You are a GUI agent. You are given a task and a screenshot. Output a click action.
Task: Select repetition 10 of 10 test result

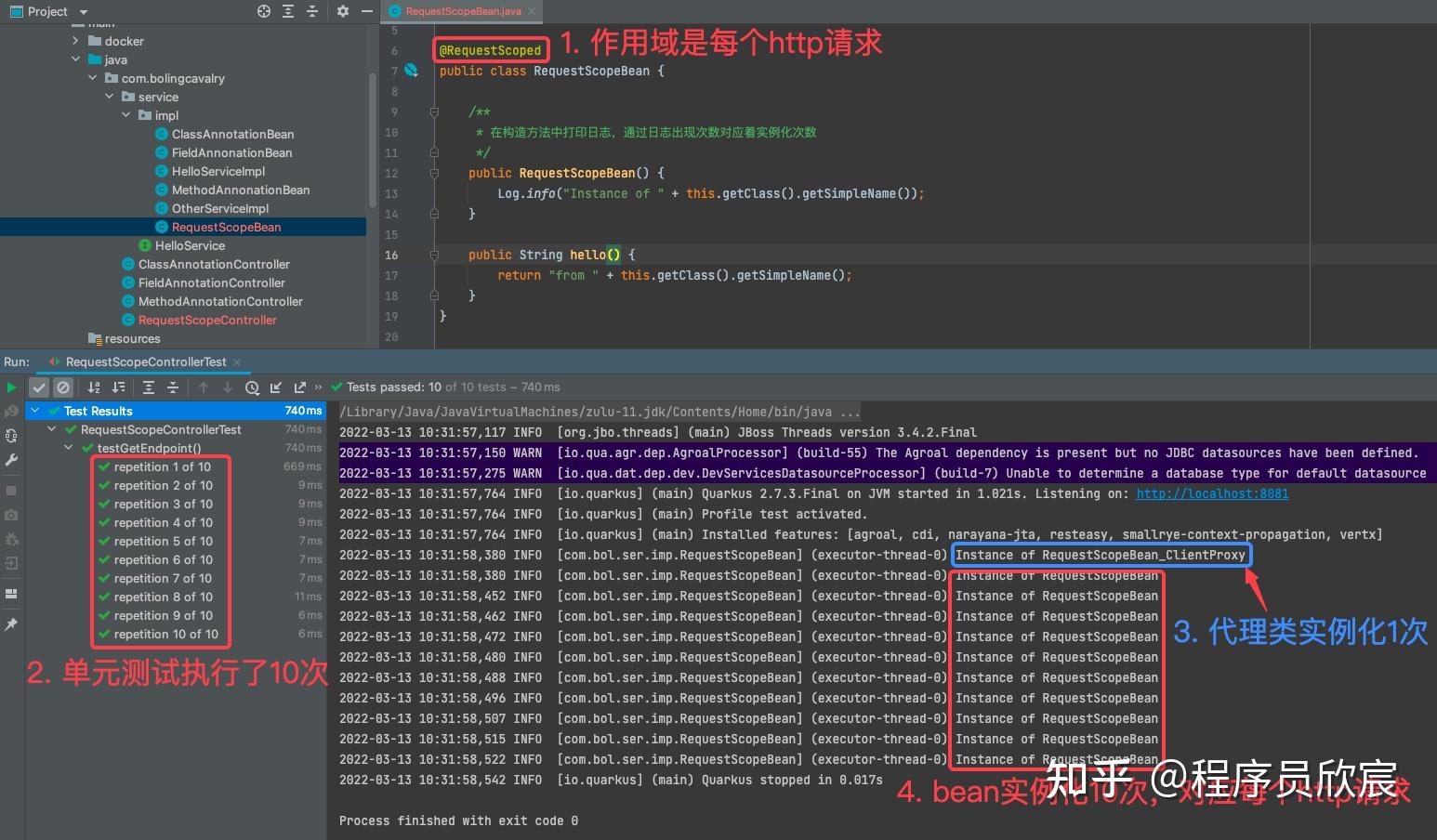point(165,634)
